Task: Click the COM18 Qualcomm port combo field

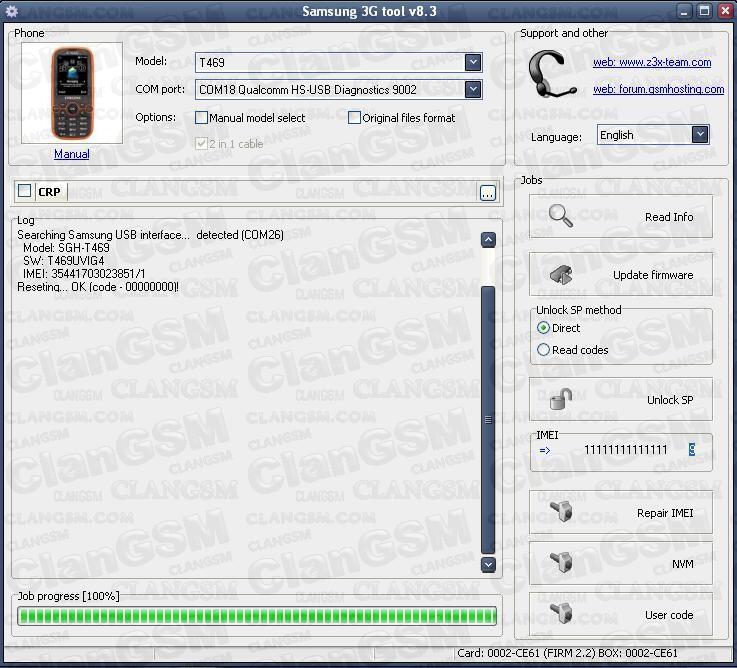Action: pos(338,89)
